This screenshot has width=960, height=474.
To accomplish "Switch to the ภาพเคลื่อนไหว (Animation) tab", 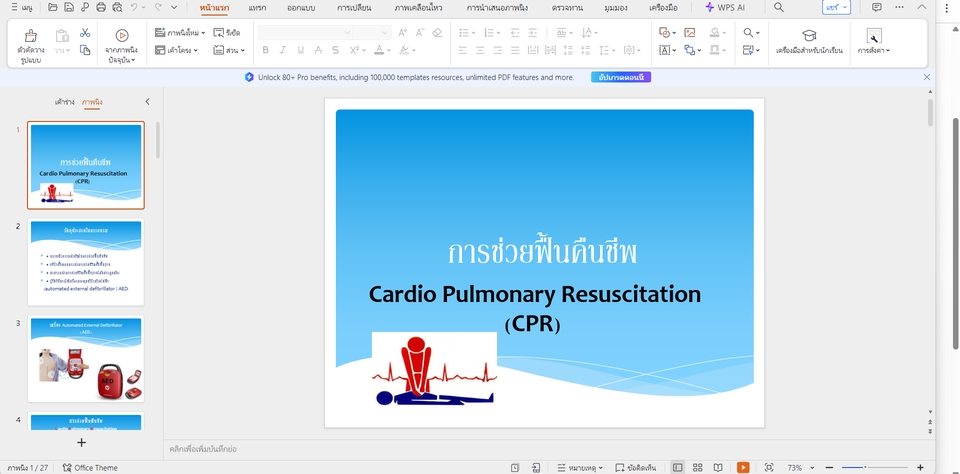I will [419, 8].
